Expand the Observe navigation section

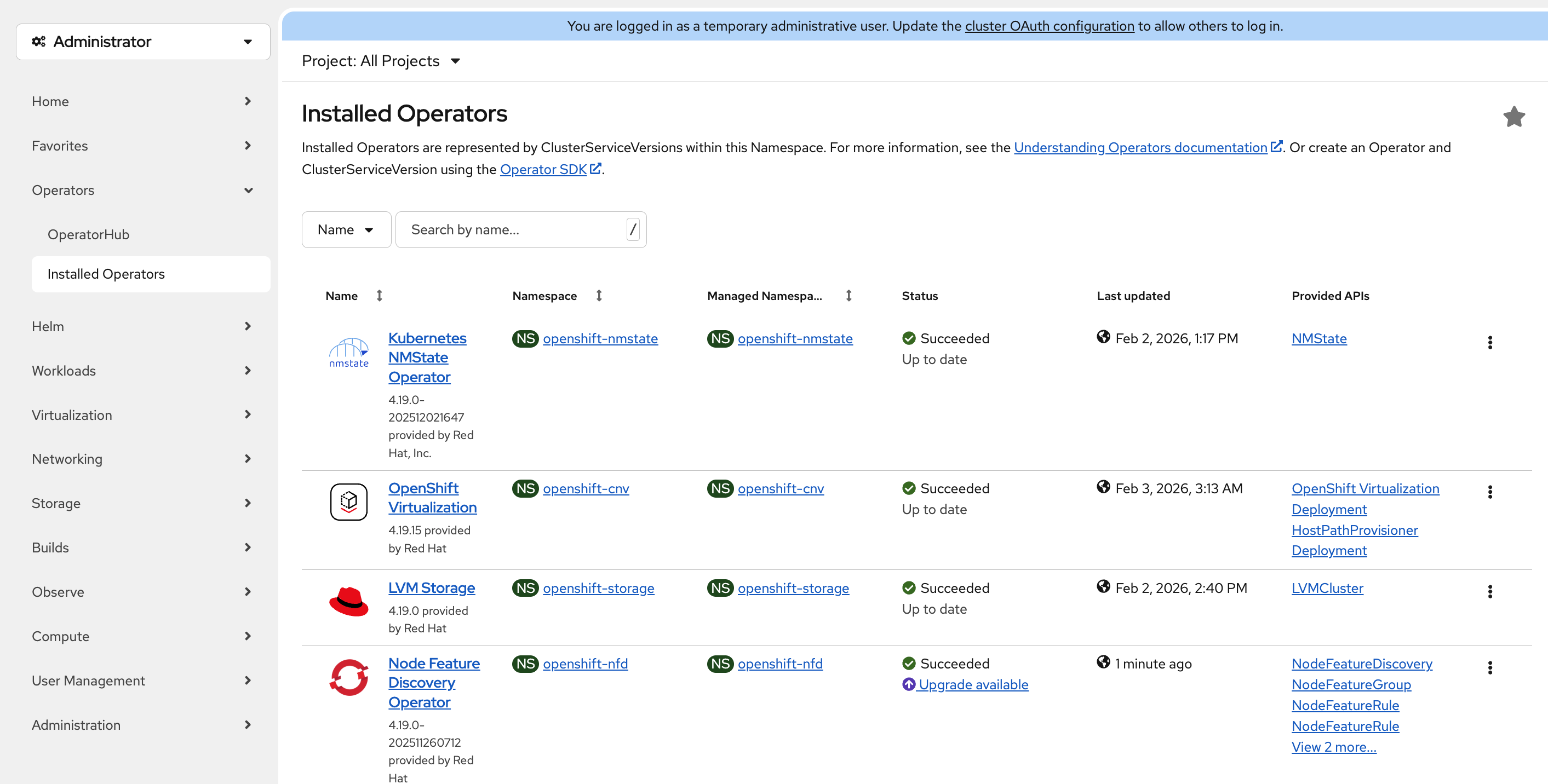tap(143, 592)
